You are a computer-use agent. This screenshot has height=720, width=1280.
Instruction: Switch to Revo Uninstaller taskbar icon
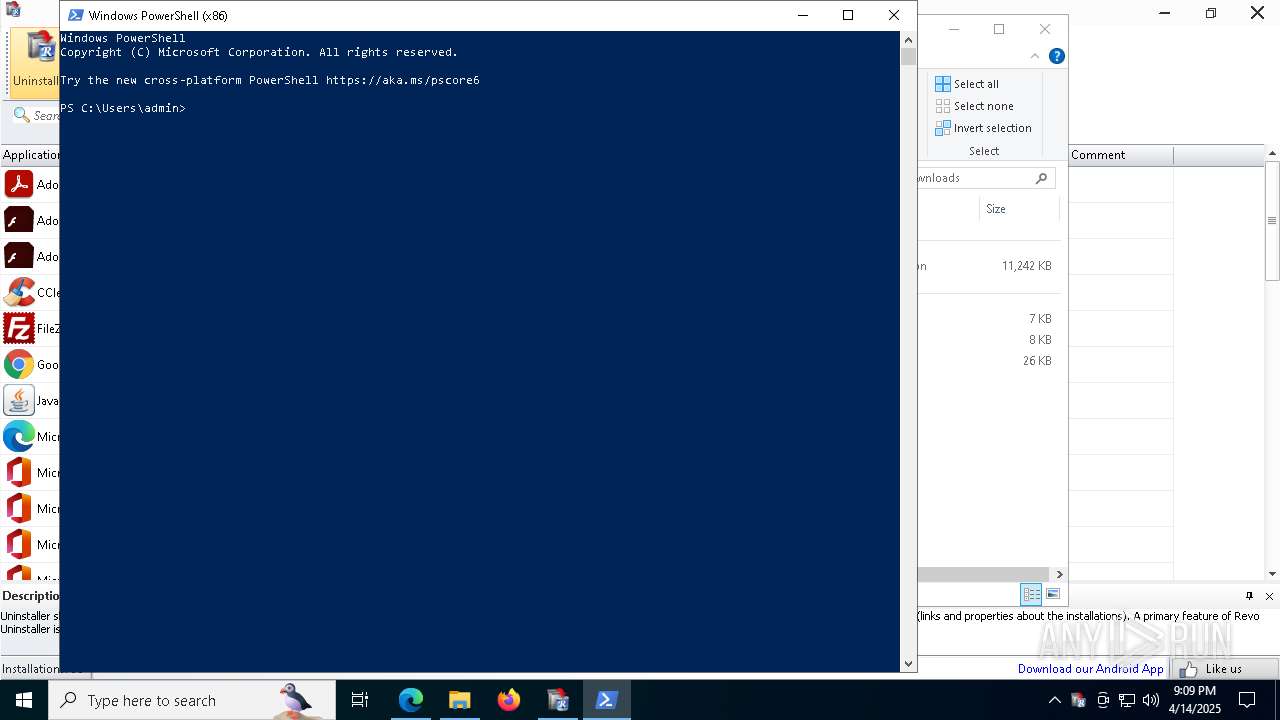point(558,700)
